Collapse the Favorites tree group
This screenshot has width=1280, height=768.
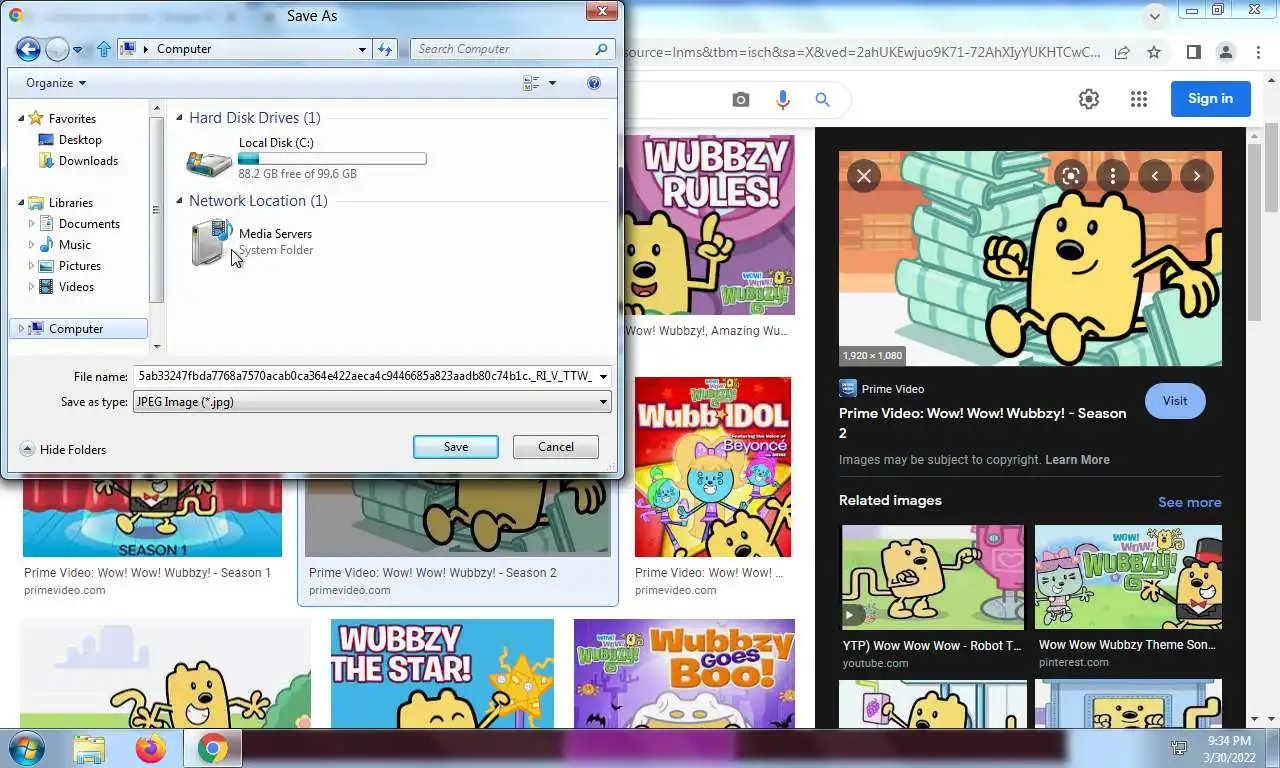(x=21, y=118)
